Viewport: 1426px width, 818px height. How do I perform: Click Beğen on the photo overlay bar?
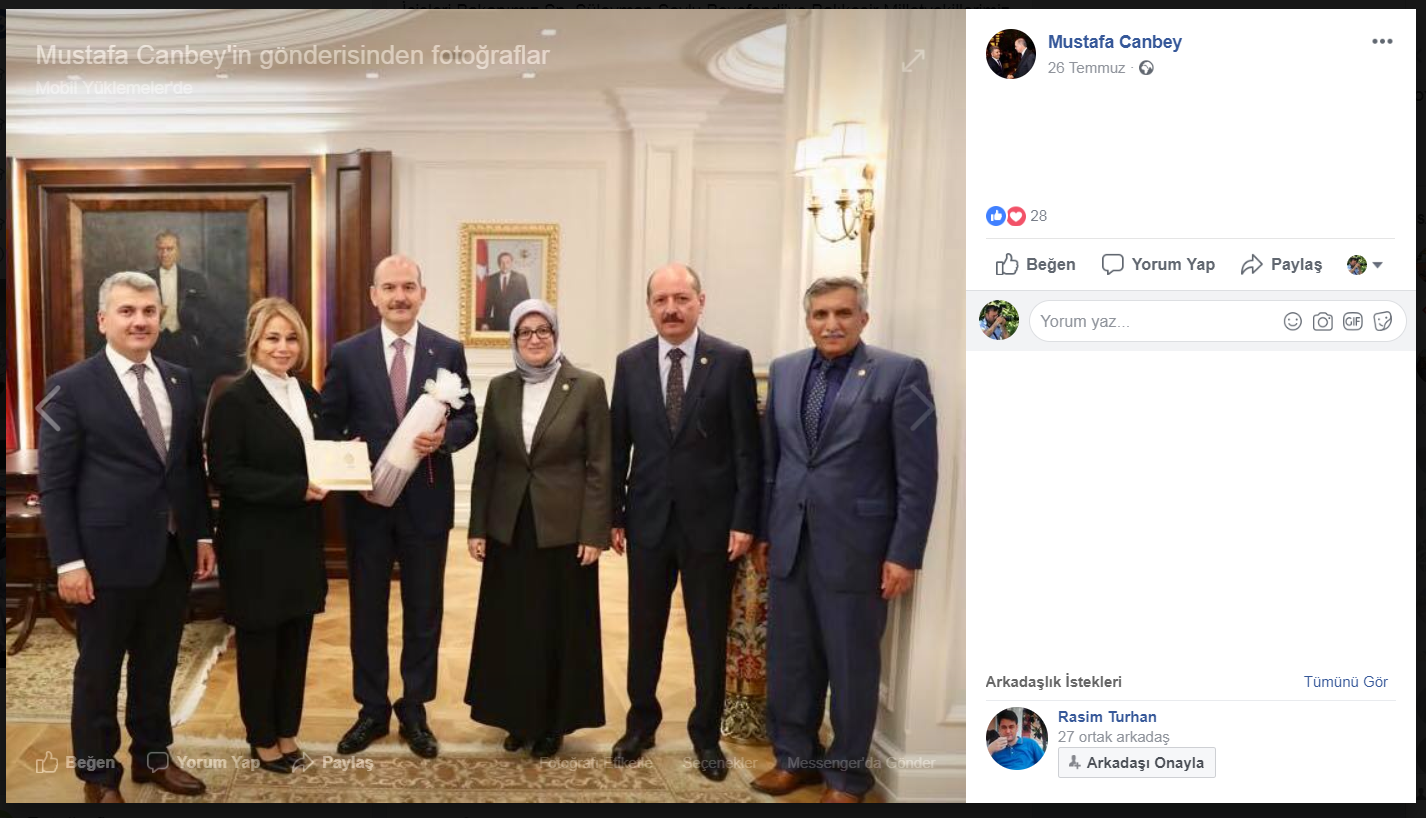click(x=75, y=762)
